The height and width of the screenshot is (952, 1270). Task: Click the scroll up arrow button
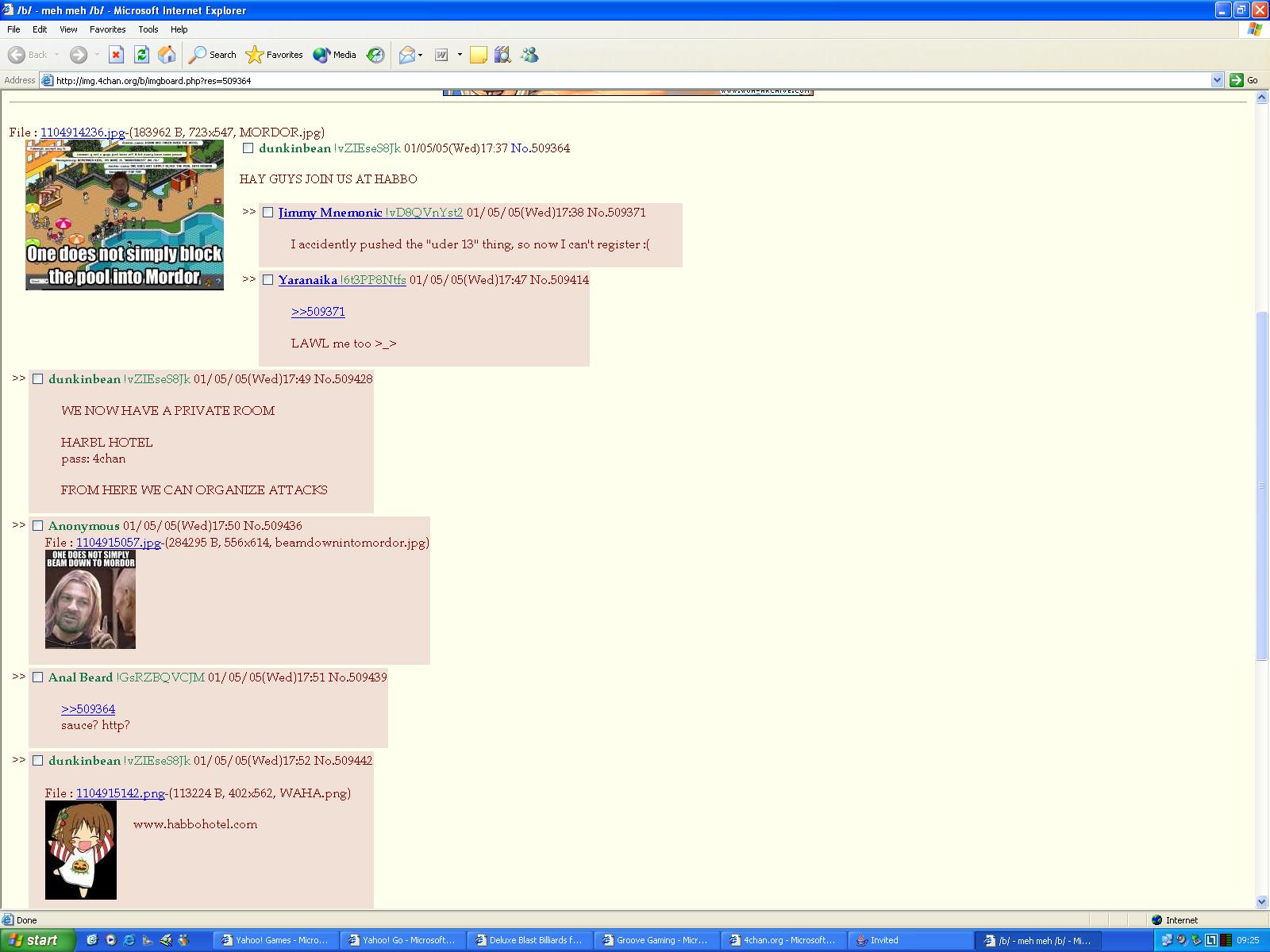click(1262, 98)
